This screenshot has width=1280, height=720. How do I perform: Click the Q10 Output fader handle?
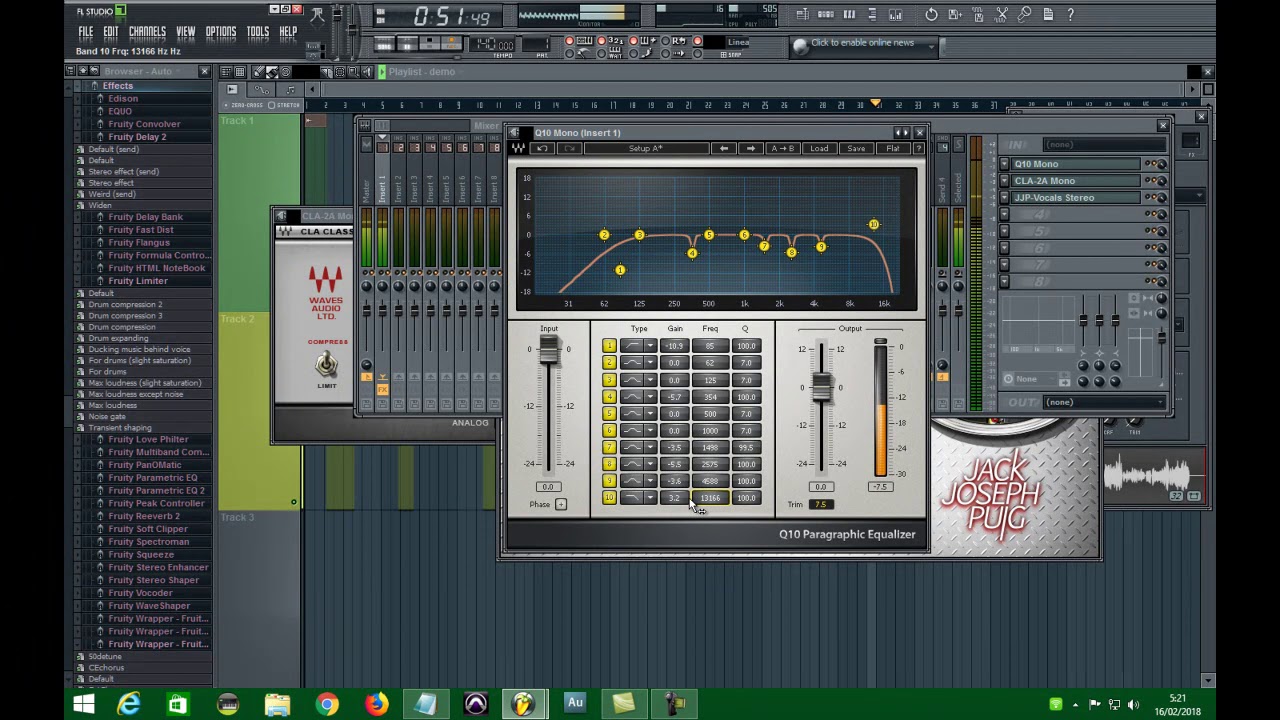pos(821,387)
